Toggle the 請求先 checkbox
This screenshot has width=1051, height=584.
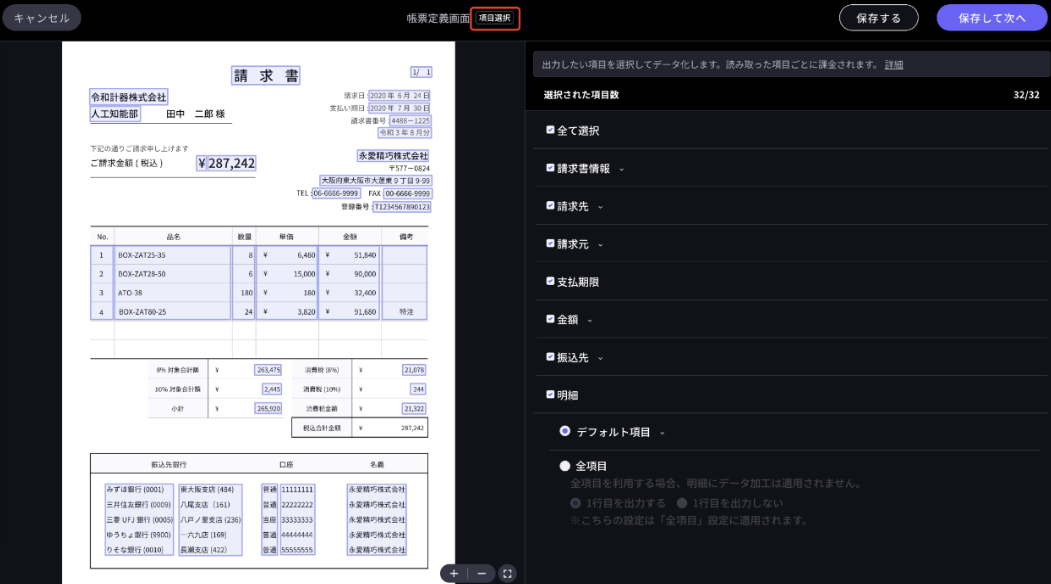coord(550,206)
